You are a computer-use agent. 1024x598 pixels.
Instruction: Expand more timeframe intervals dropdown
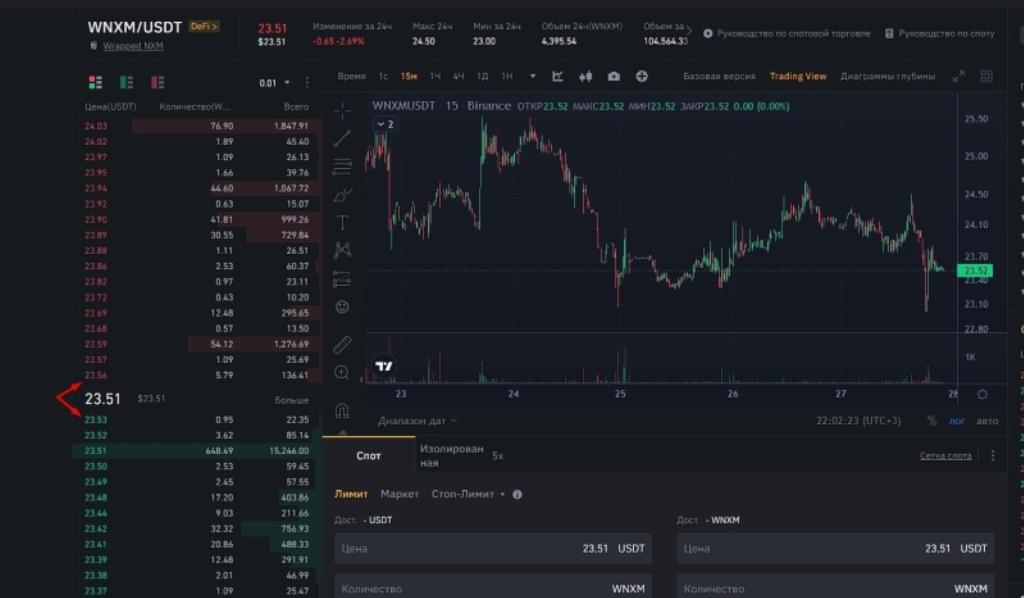[x=533, y=76]
